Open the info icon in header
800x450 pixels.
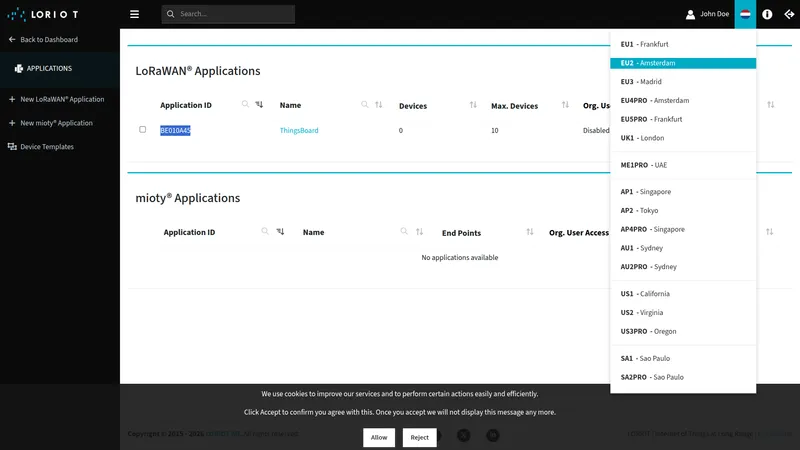click(767, 14)
